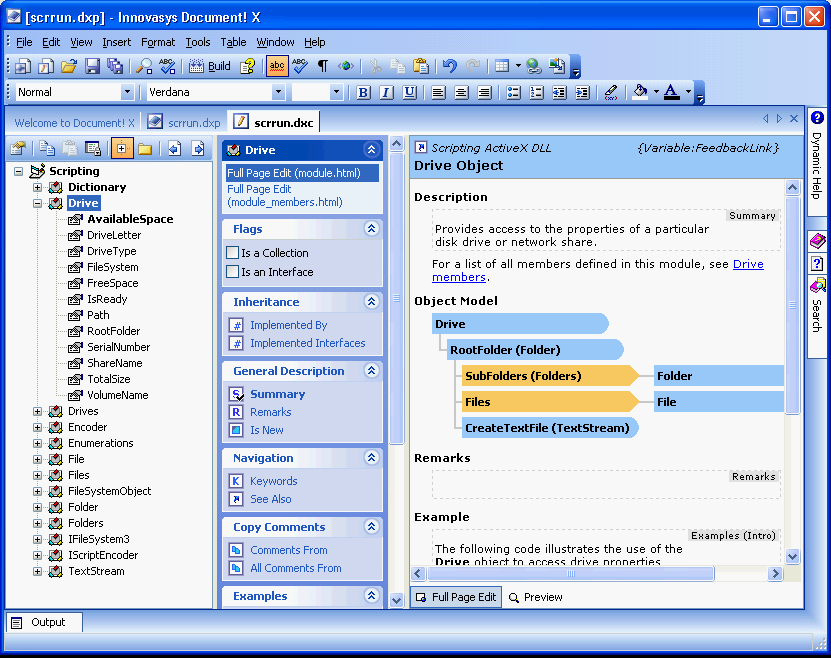Click the horizontal scrollbar in the editor pane

[571, 573]
